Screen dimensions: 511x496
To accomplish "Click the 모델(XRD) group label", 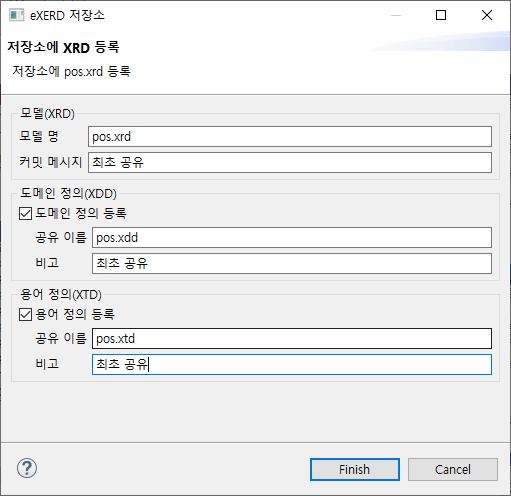I will pyautogui.click(x=47, y=114).
